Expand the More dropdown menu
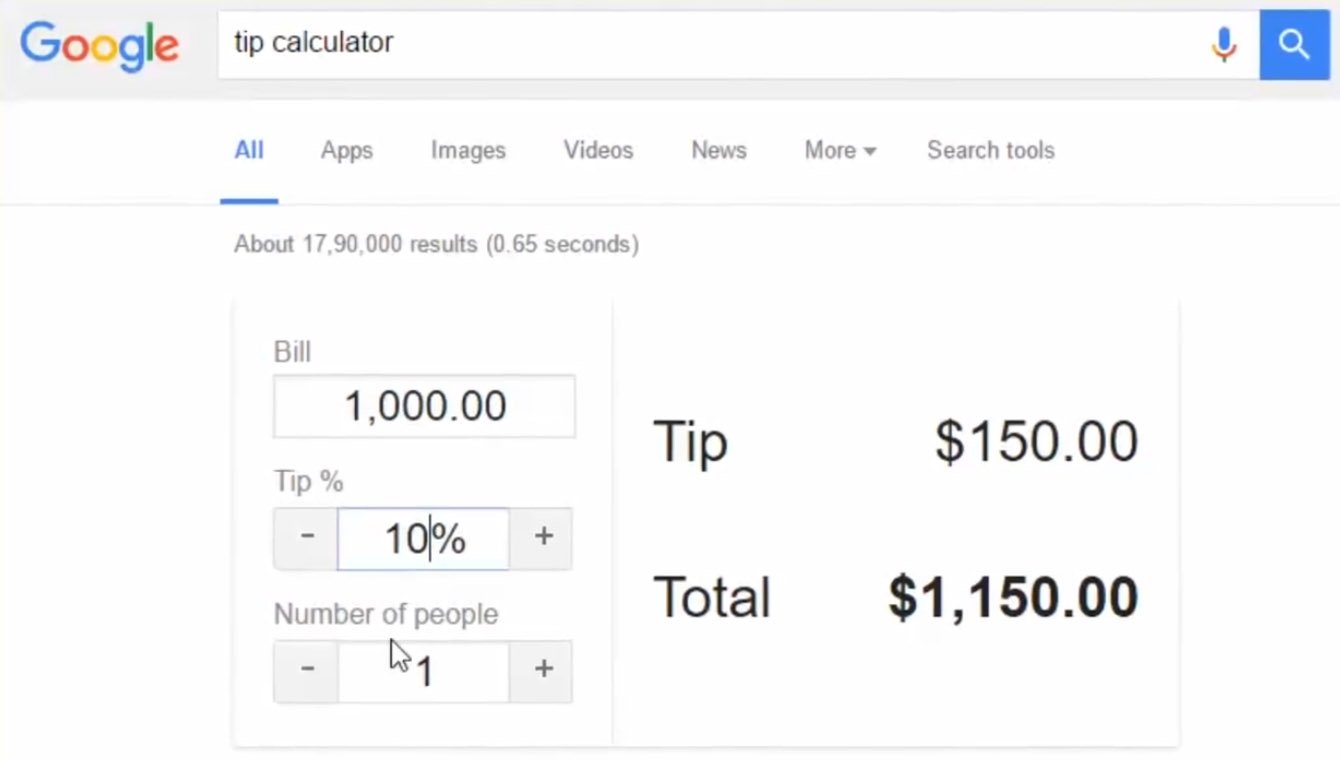 [x=840, y=151]
